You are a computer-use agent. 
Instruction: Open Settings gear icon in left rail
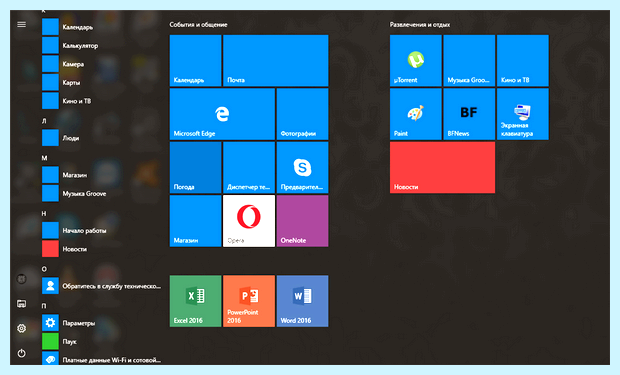[21, 328]
